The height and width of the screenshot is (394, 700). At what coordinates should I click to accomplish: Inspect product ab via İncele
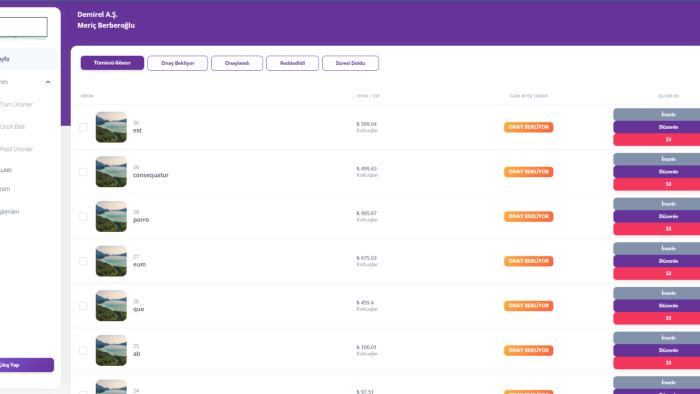click(657, 337)
